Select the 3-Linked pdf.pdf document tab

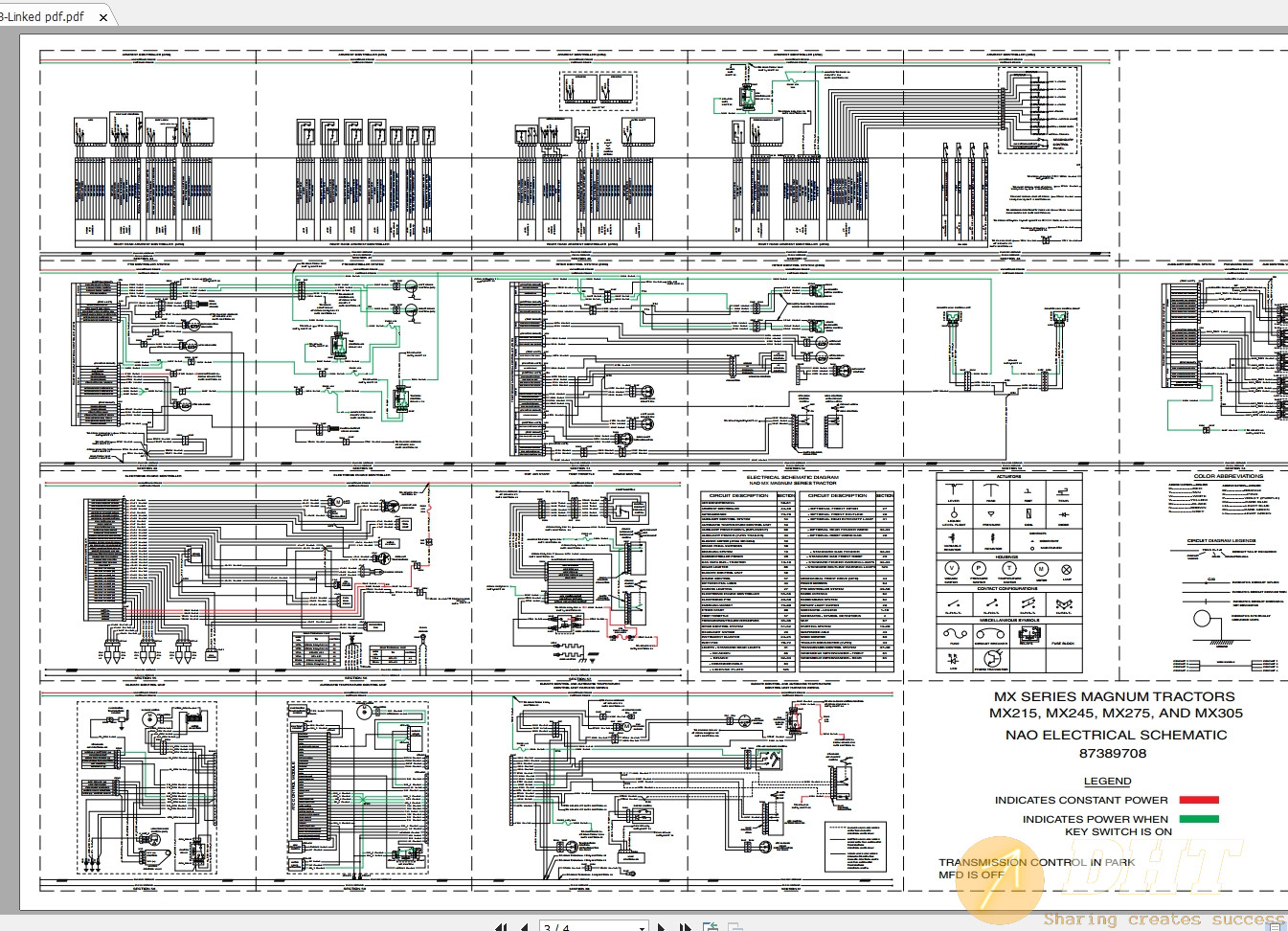[43, 15]
